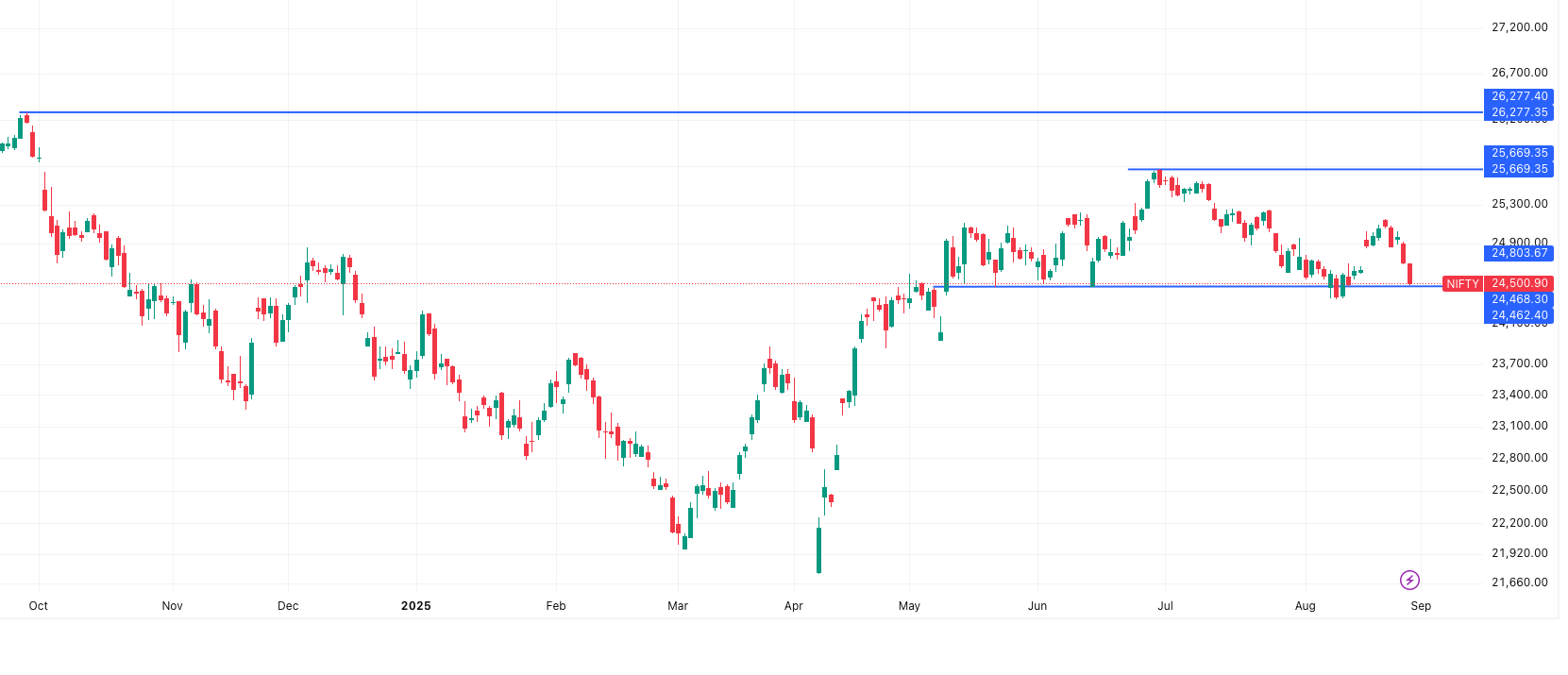Select the blue 26,277.40 price label

1519,96
